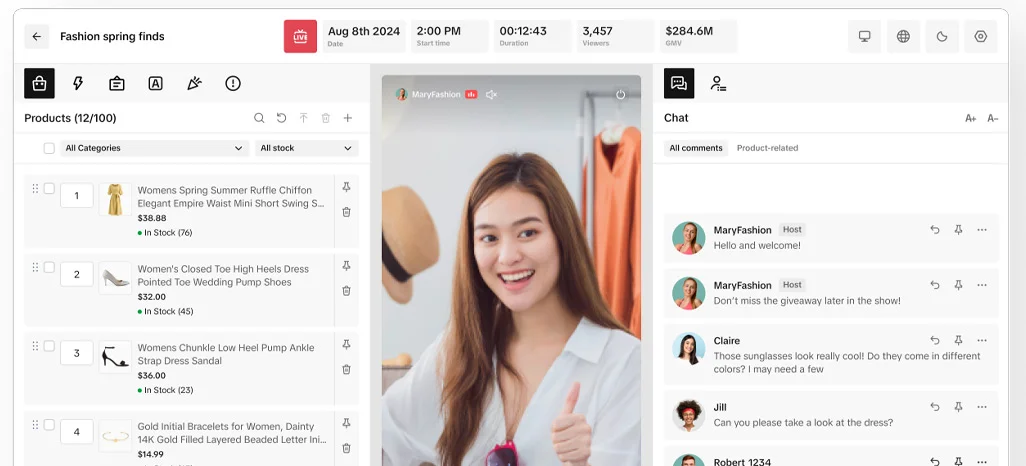Click the product 2 order number field

click(77, 274)
